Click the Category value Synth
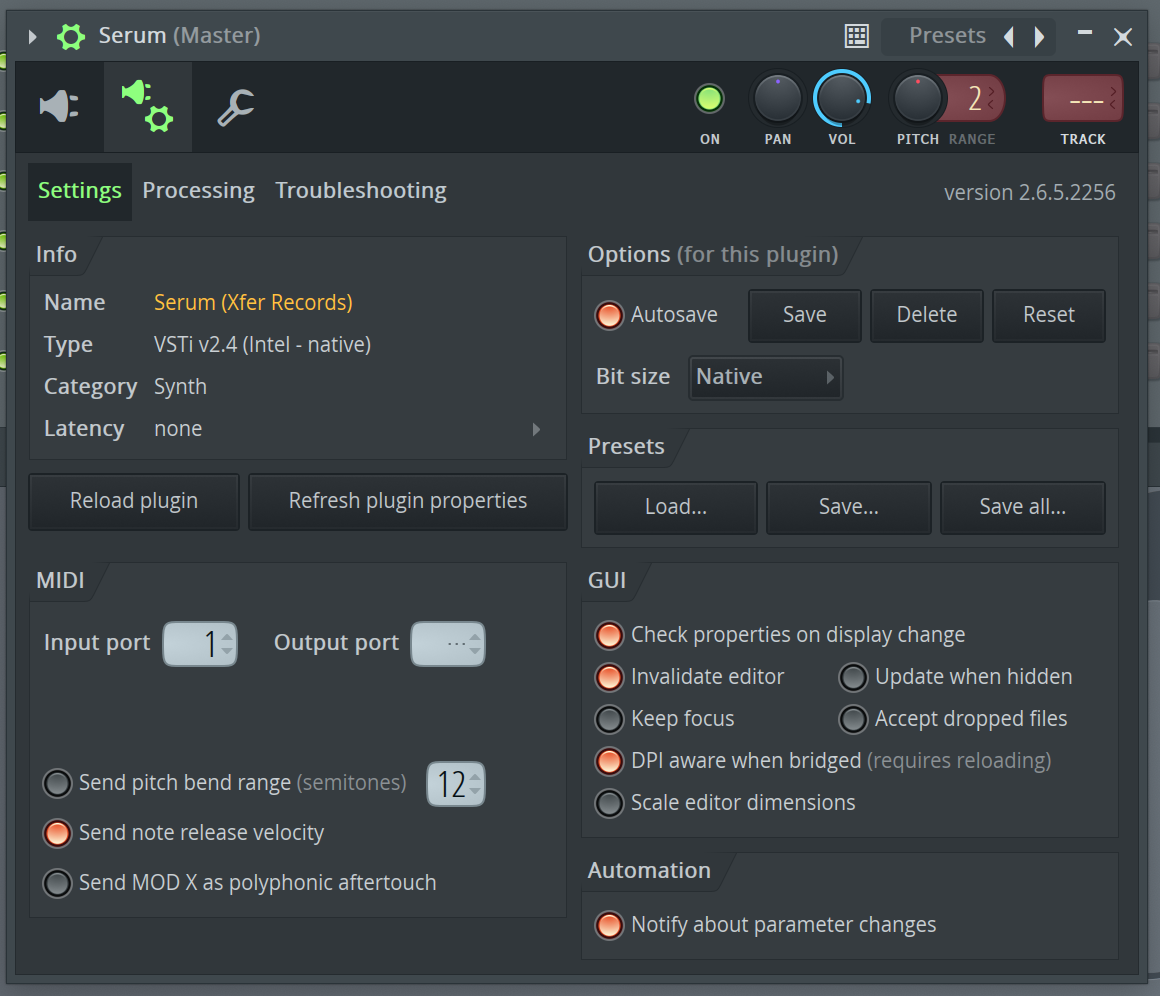The image size is (1160, 996). (181, 387)
